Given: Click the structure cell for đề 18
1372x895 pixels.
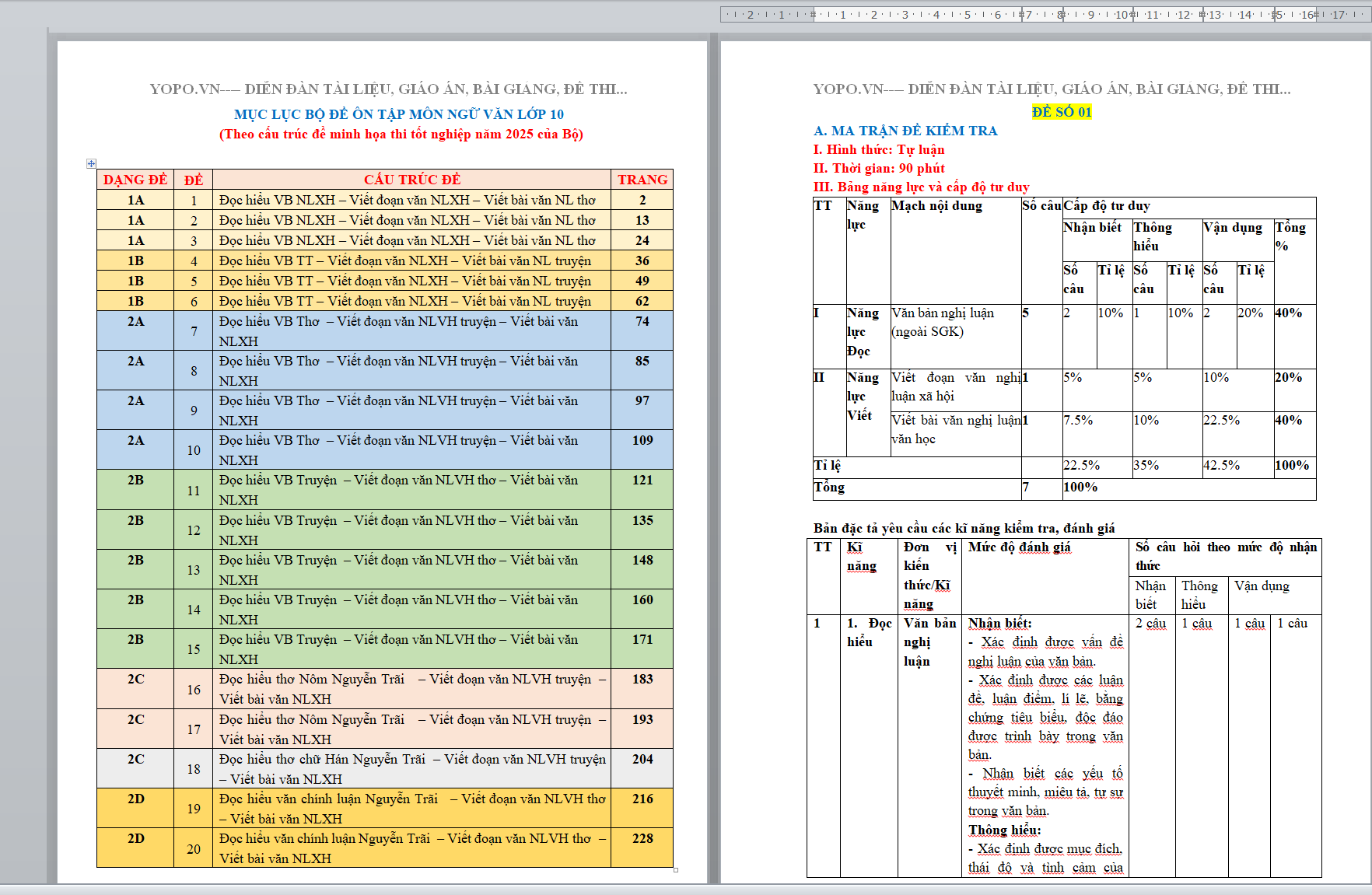Looking at the screenshot, I should [412, 769].
